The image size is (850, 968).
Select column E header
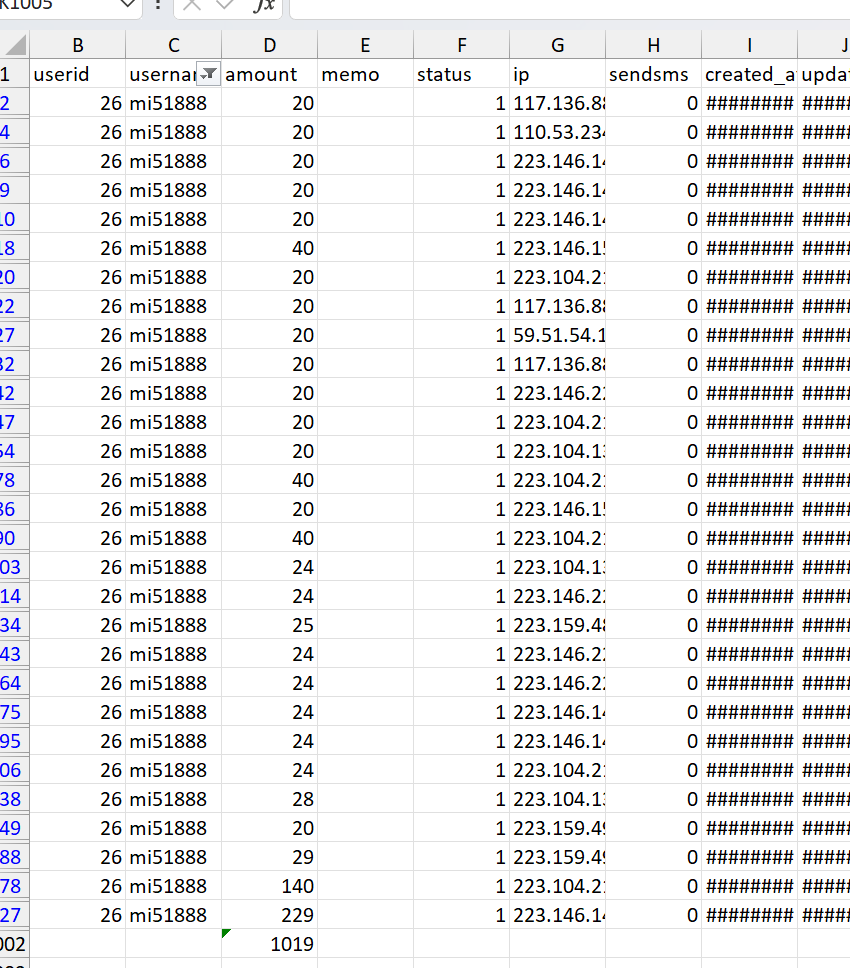point(365,45)
